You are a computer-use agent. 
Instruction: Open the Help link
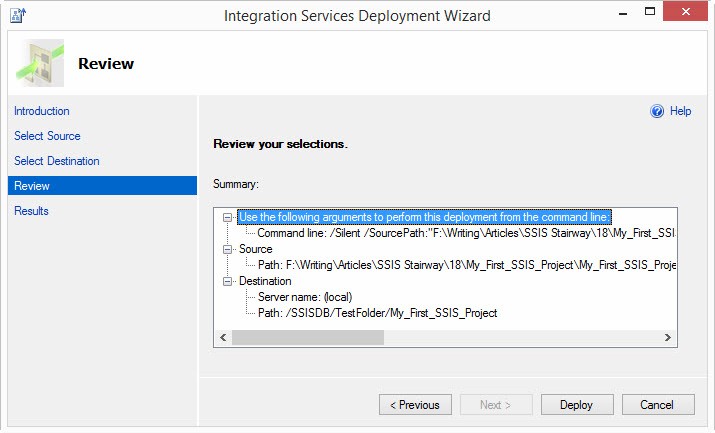click(680, 111)
